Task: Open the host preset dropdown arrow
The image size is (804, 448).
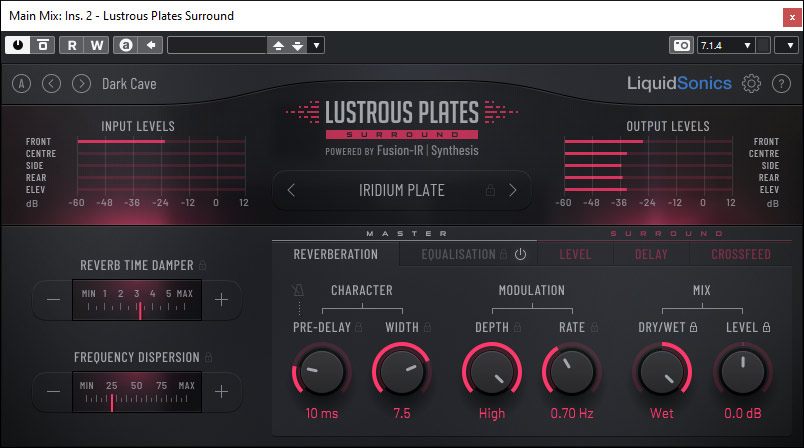Action: [317, 45]
